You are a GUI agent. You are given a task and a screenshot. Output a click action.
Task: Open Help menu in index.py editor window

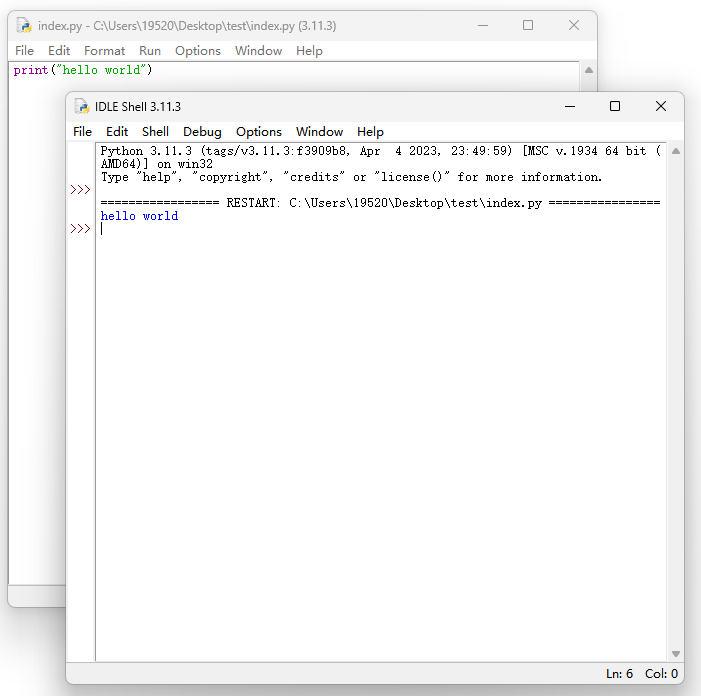click(309, 51)
